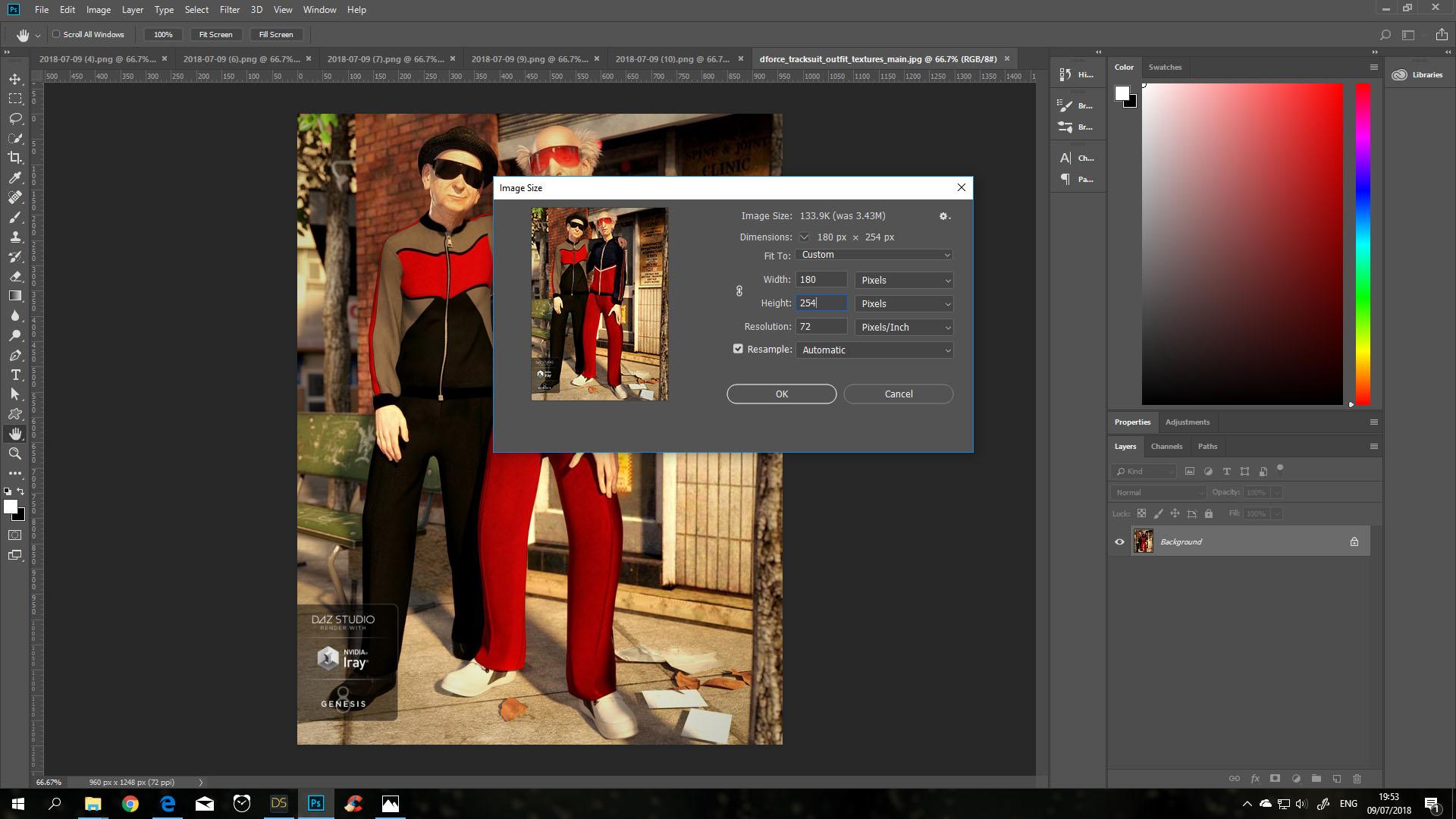This screenshot has width=1456, height=819.
Task: Uncheck the Resample checkbox
Action: tap(738, 349)
